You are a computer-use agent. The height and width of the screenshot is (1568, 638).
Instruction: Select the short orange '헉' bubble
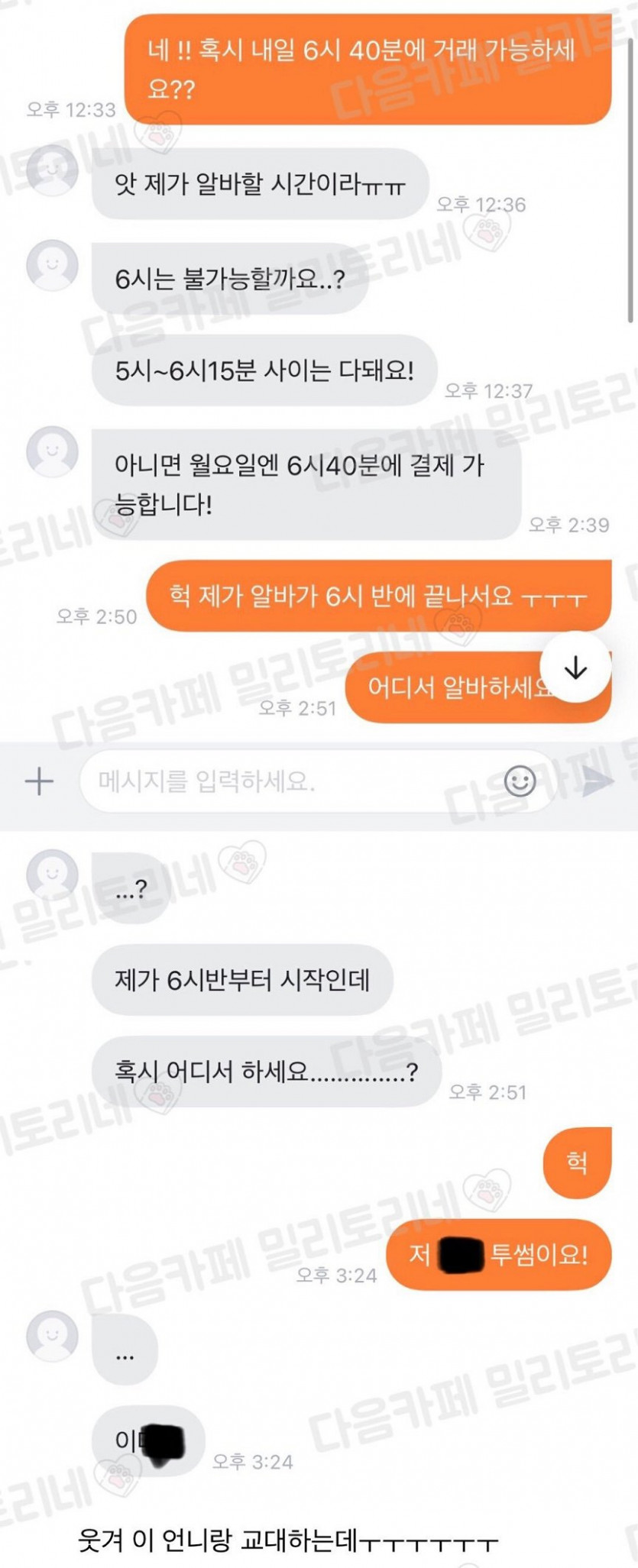(x=578, y=1162)
